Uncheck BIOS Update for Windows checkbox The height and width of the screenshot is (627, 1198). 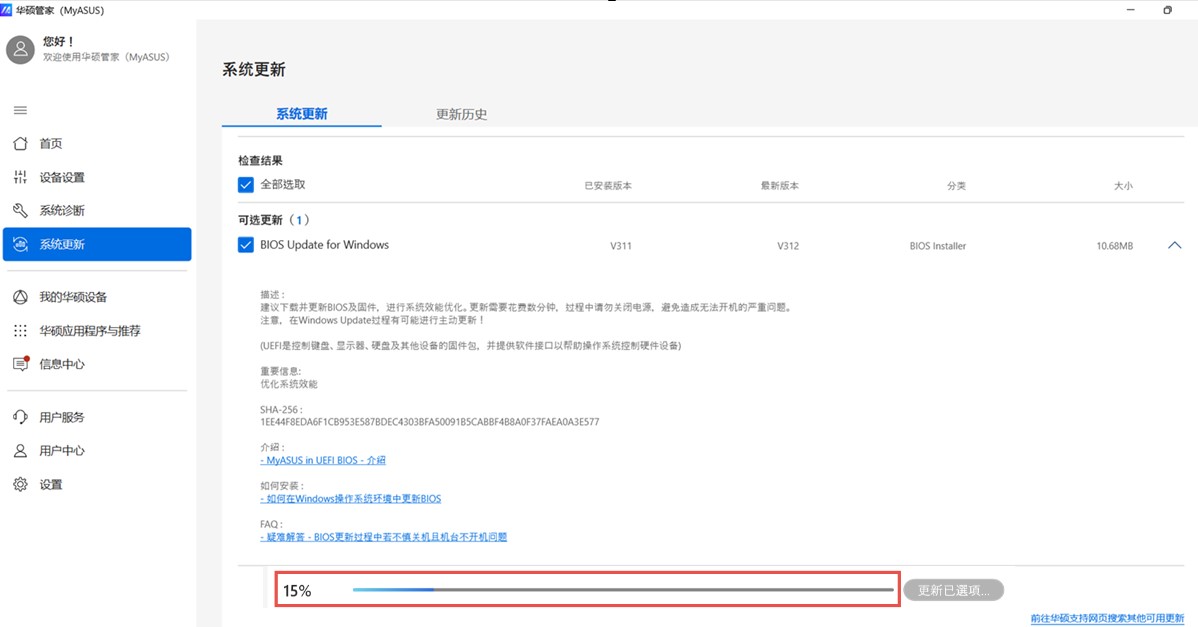point(246,245)
